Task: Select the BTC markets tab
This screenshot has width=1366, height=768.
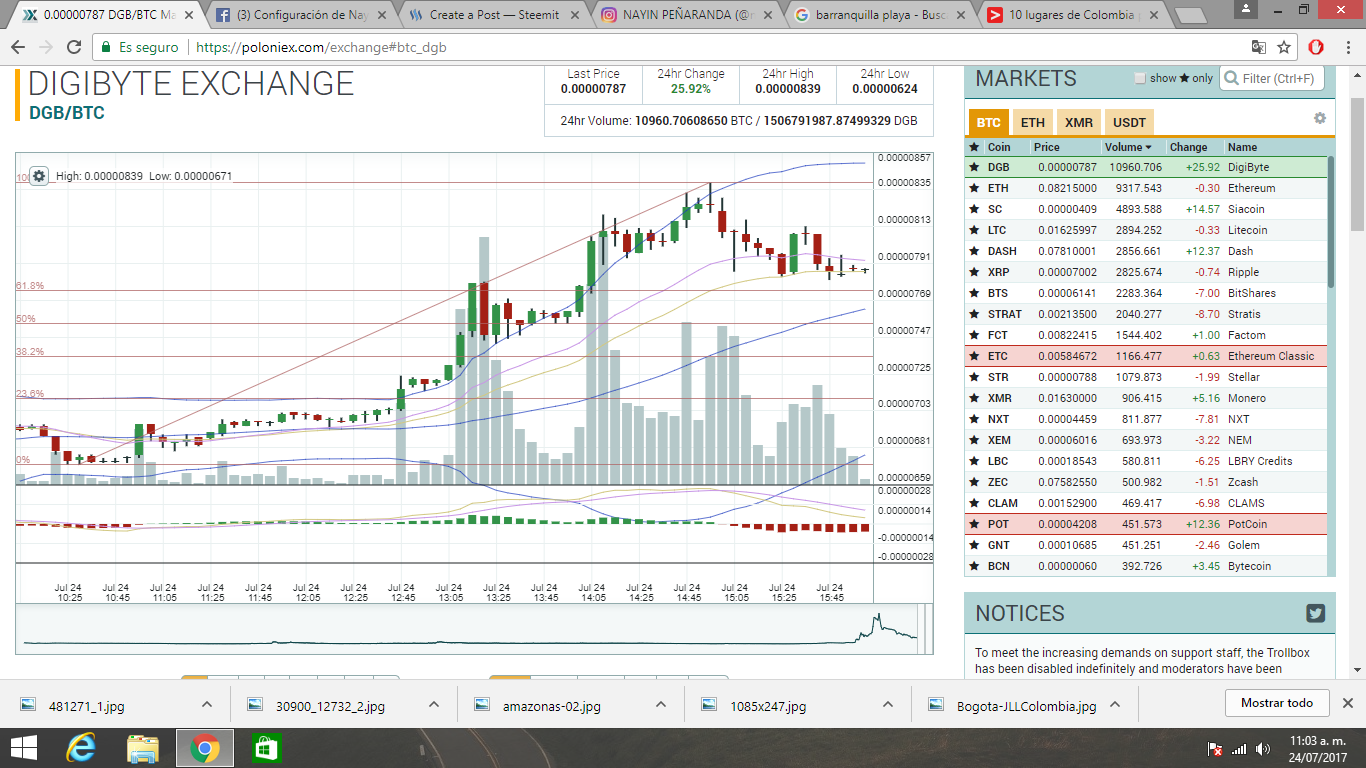Action: coord(988,123)
